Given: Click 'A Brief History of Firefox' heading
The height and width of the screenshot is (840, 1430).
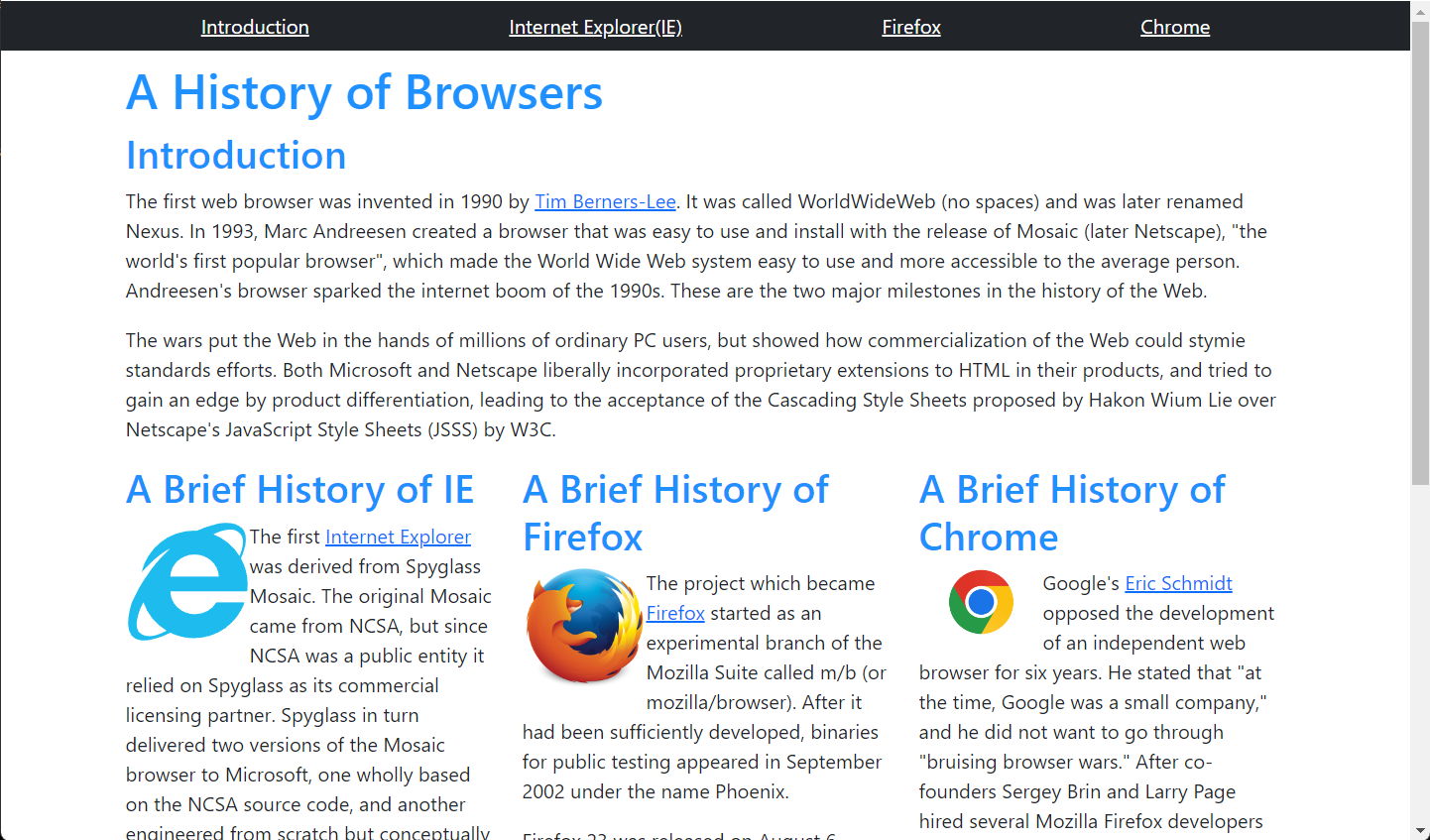Looking at the screenshot, I should tap(675, 513).
